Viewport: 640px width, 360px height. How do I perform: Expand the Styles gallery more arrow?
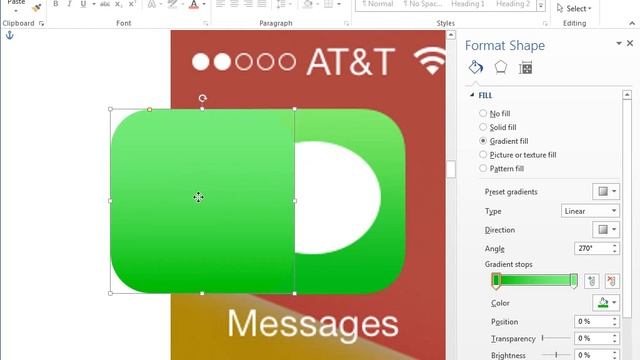pos(541,6)
